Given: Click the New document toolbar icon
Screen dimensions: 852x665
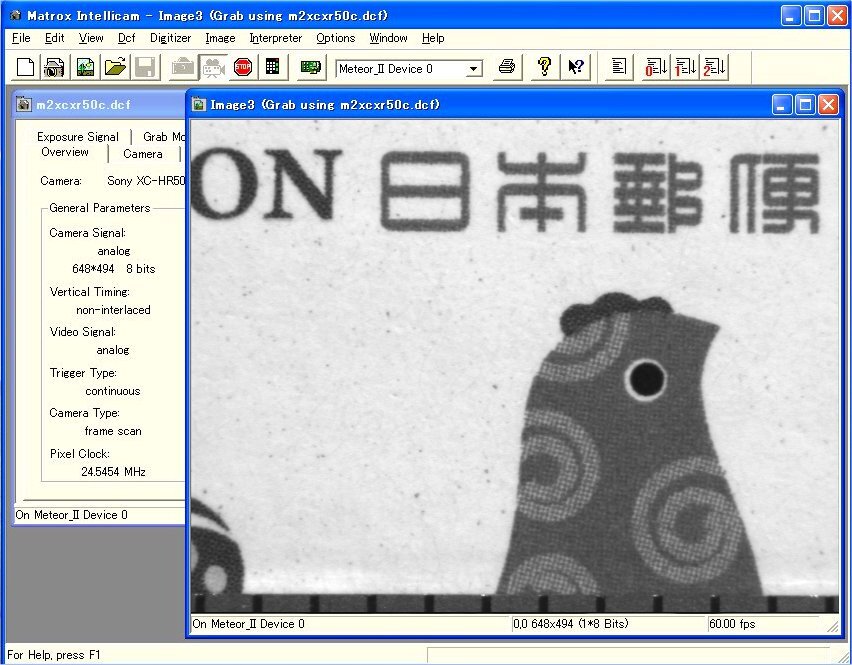Looking at the screenshot, I should (x=25, y=68).
